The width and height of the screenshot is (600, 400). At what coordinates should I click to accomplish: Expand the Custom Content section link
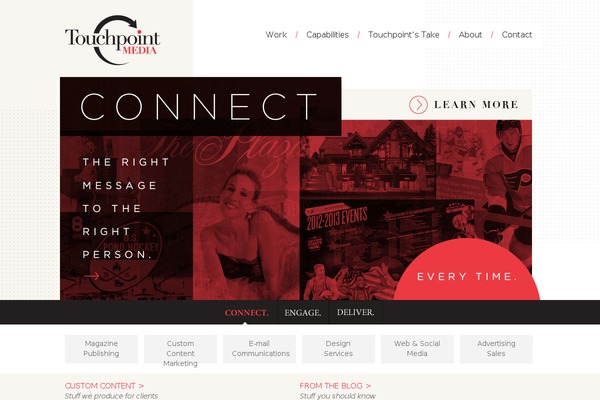[x=104, y=386]
